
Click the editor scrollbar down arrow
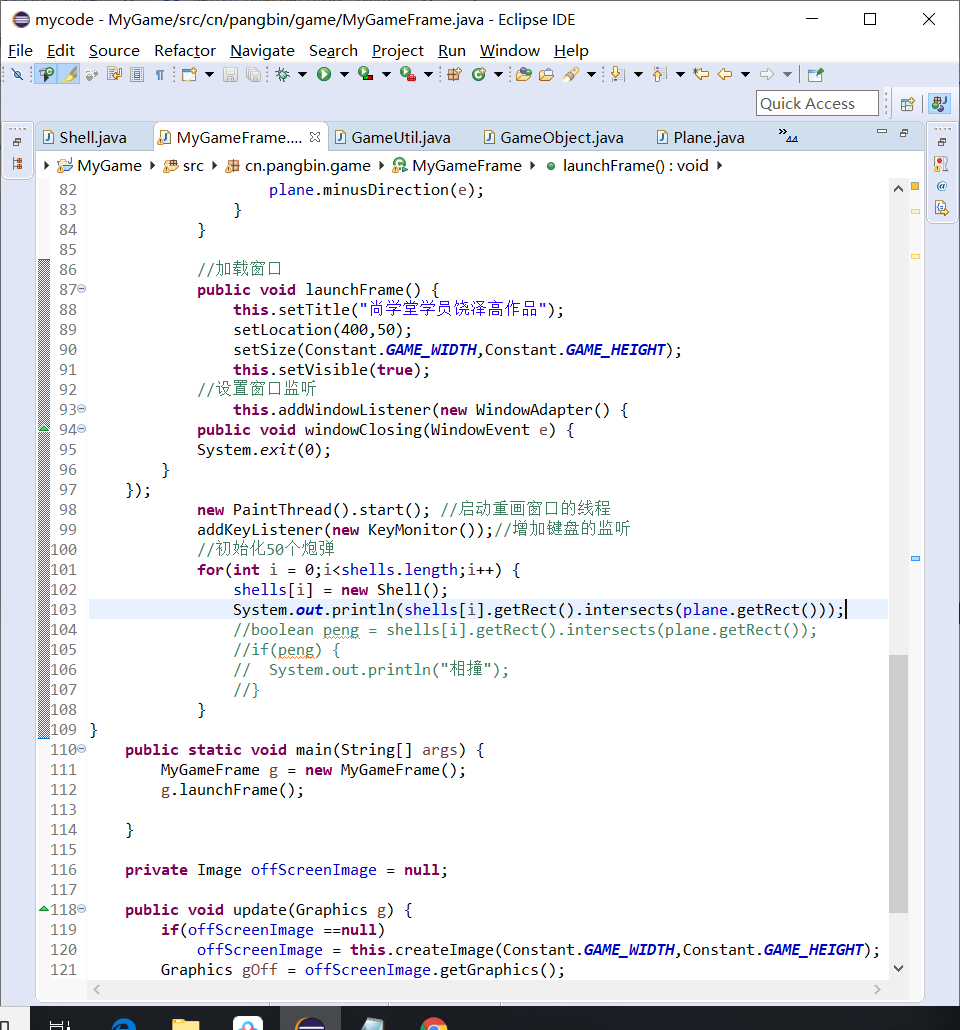pyautogui.click(x=898, y=968)
